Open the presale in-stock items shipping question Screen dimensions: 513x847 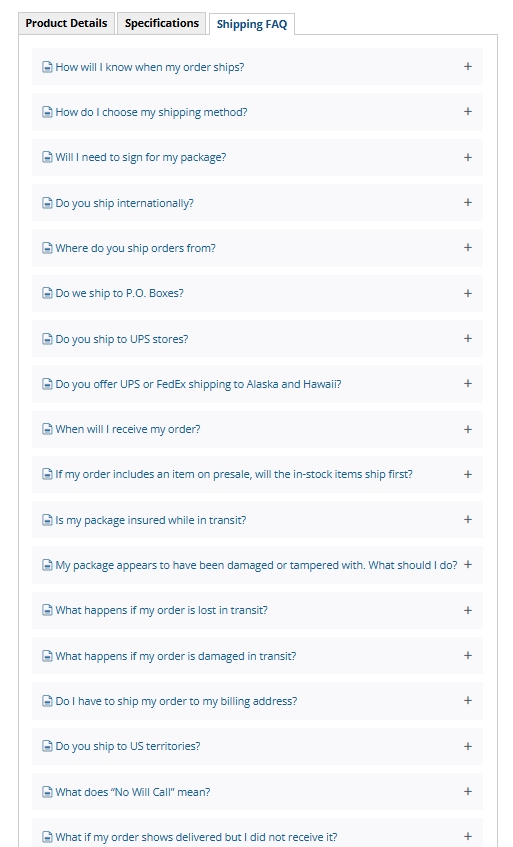point(257,474)
